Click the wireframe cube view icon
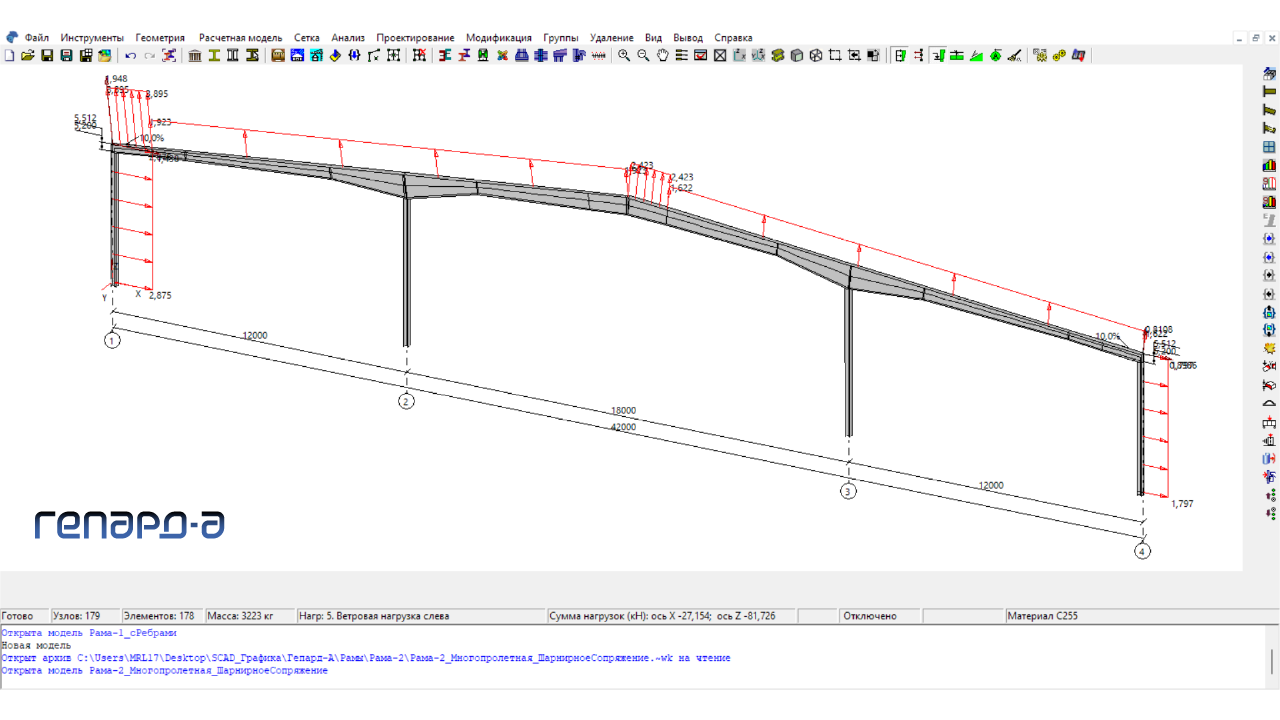 click(816, 56)
